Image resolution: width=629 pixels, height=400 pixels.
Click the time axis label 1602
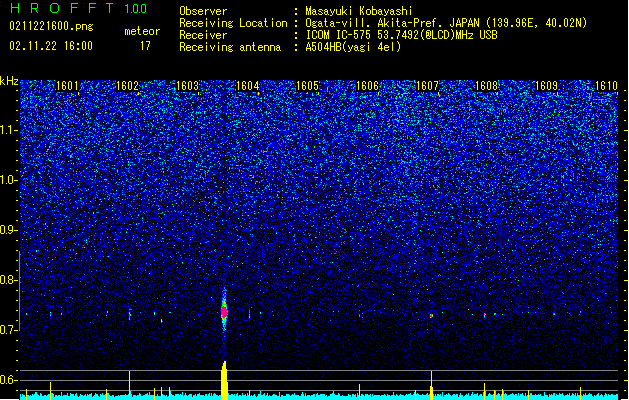tap(127, 85)
